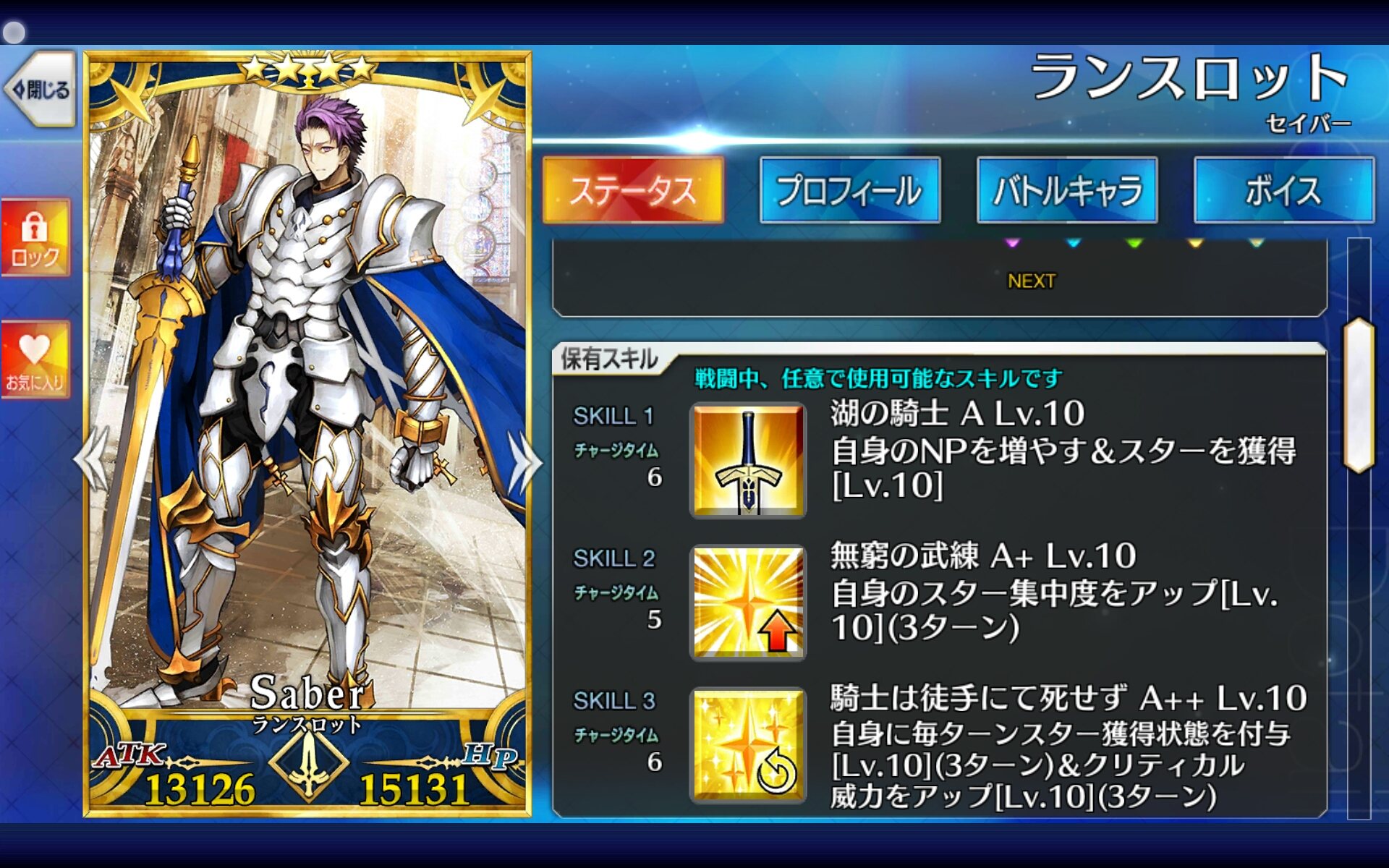Tap the small circle icon at top-left
1389x868 pixels.
click(x=14, y=32)
